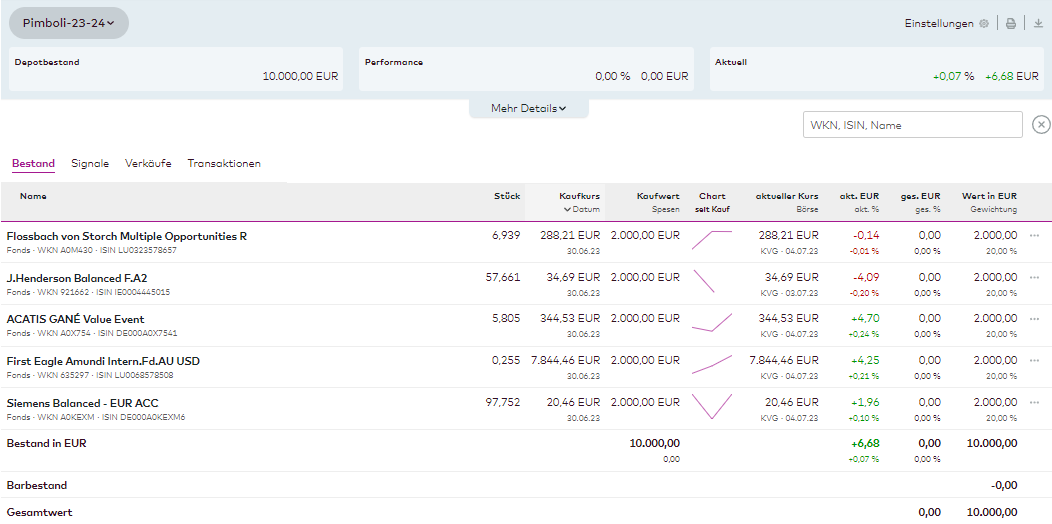Click Aktuell +0,07 % card
This screenshot has width=1052, height=524.
pos(877,69)
